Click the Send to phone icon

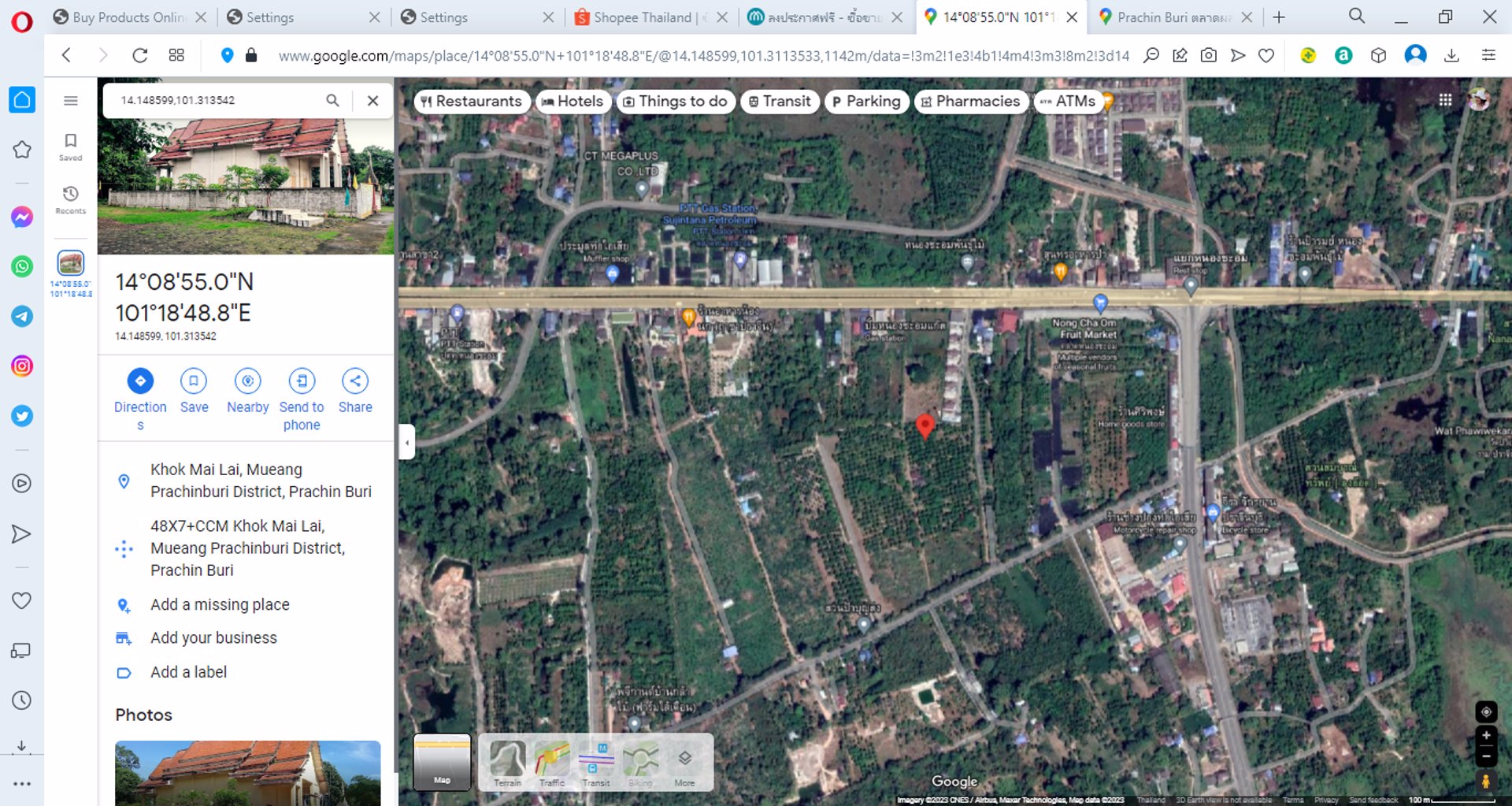tap(302, 381)
